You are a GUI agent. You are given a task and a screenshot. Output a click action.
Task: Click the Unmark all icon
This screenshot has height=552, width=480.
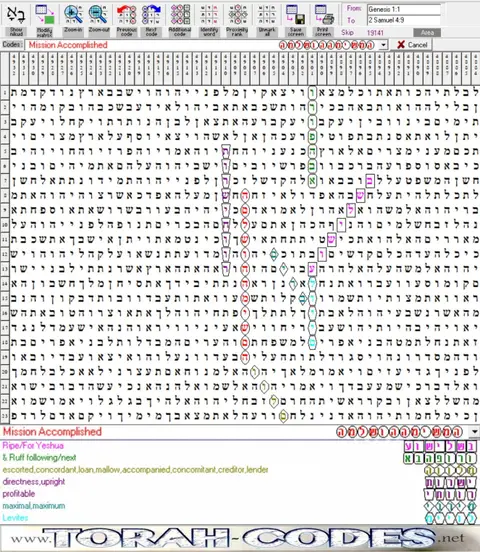tap(267, 14)
